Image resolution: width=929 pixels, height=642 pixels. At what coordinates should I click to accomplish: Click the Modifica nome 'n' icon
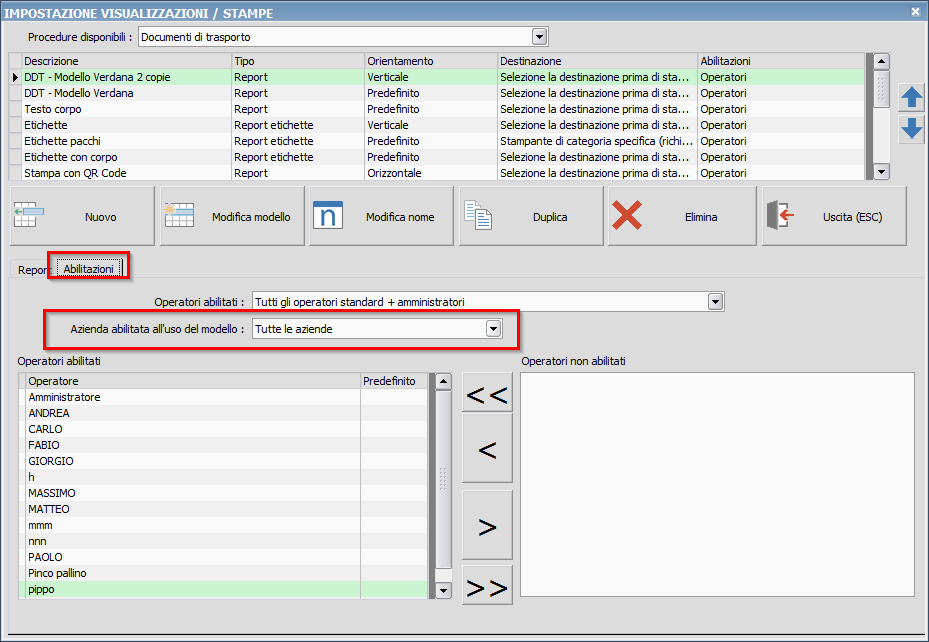click(x=328, y=215)
